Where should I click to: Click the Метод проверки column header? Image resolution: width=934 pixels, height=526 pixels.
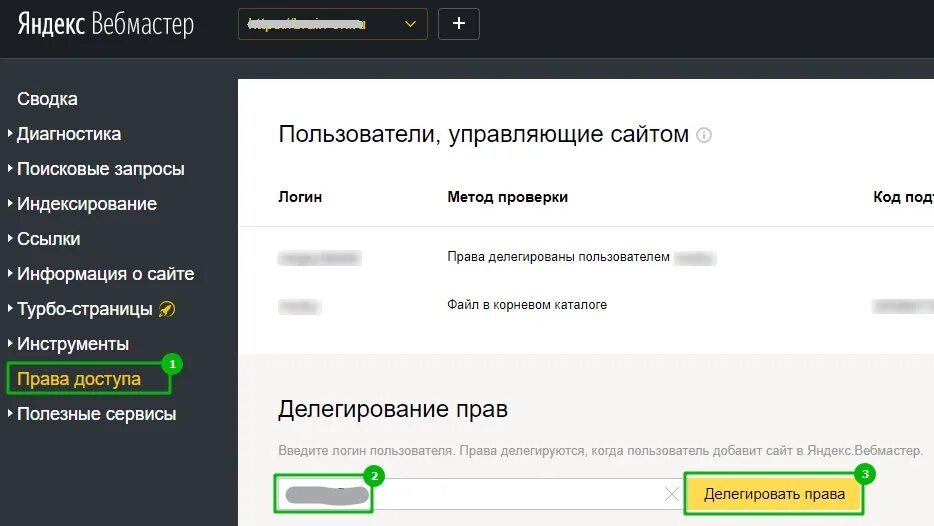click(x=508, y=197)
